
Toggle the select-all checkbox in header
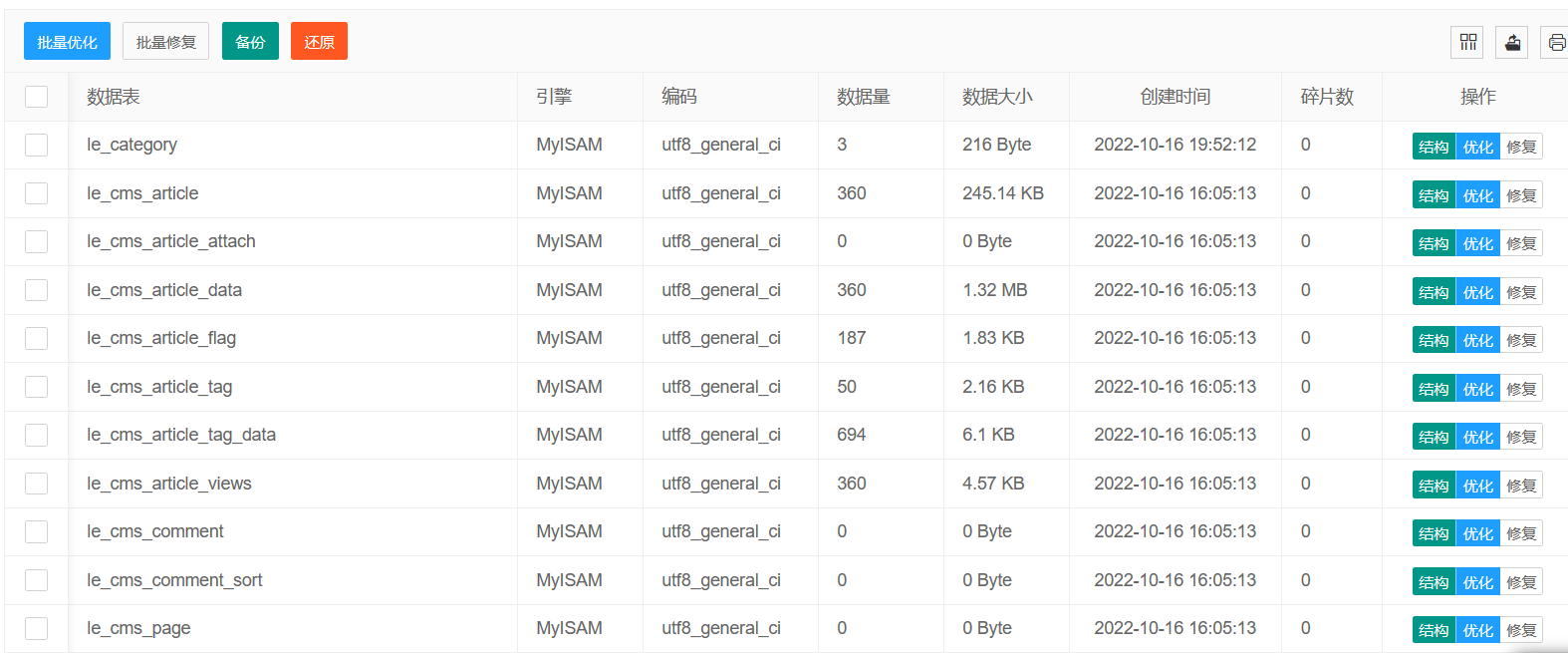tap(37, 97)
